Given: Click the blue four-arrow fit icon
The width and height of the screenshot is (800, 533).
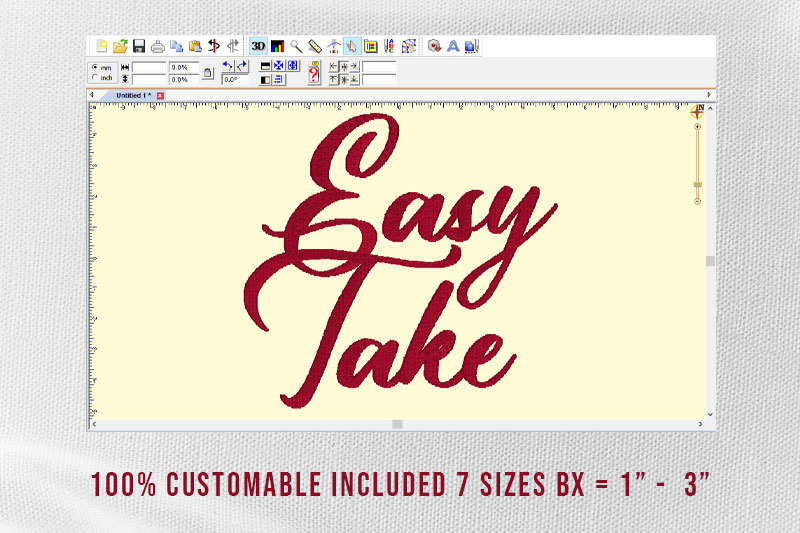Looking at the screenshot, I should [x=279, y=66].
